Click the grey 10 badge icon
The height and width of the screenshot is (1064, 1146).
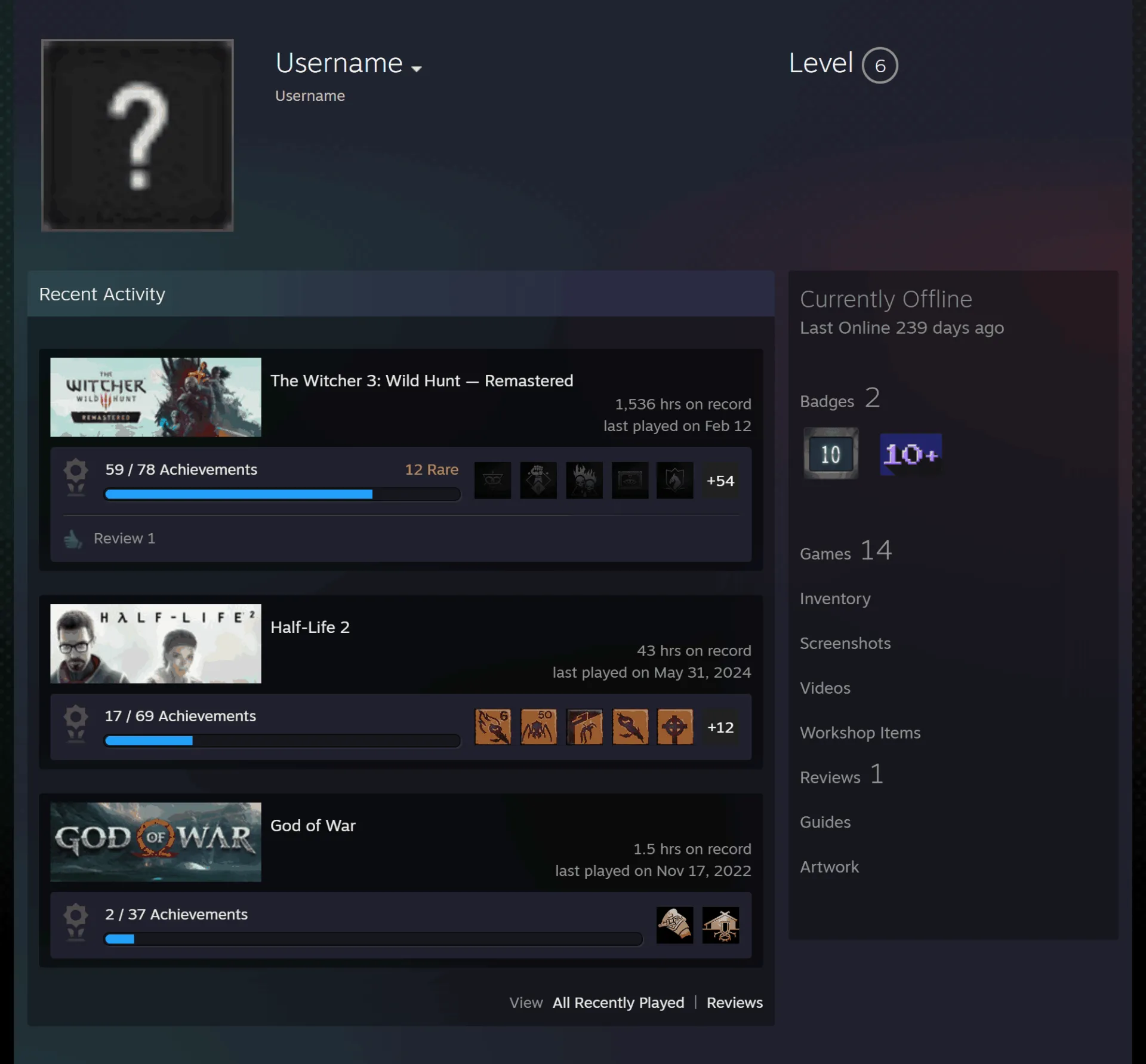pyautogui.click(x=831, y=454)
